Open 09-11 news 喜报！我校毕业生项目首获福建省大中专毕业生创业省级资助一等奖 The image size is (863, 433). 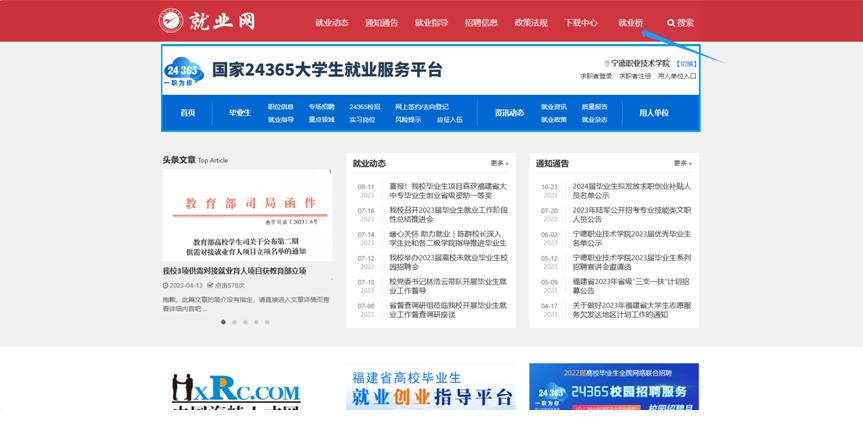coord(448,191)
